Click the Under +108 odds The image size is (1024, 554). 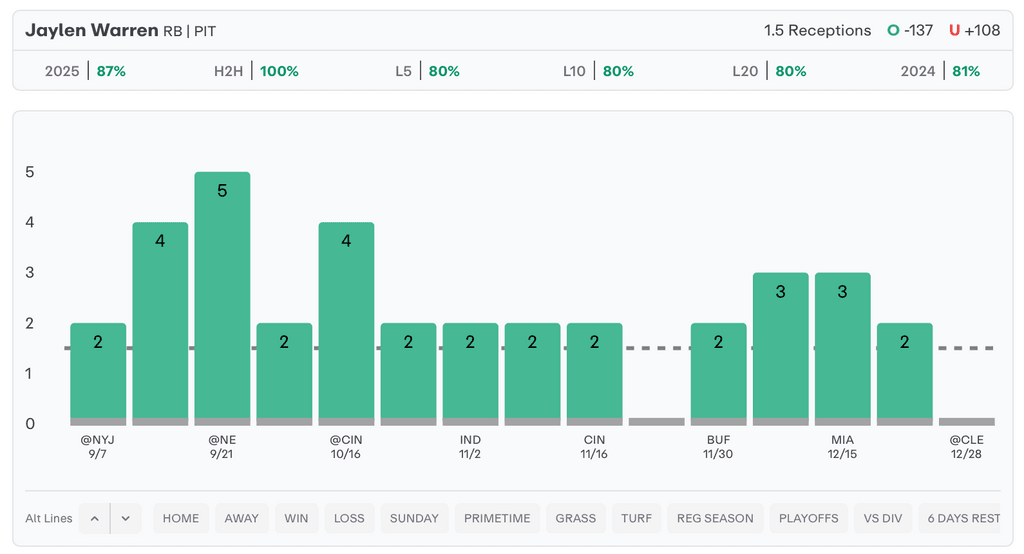click(975, 30)
